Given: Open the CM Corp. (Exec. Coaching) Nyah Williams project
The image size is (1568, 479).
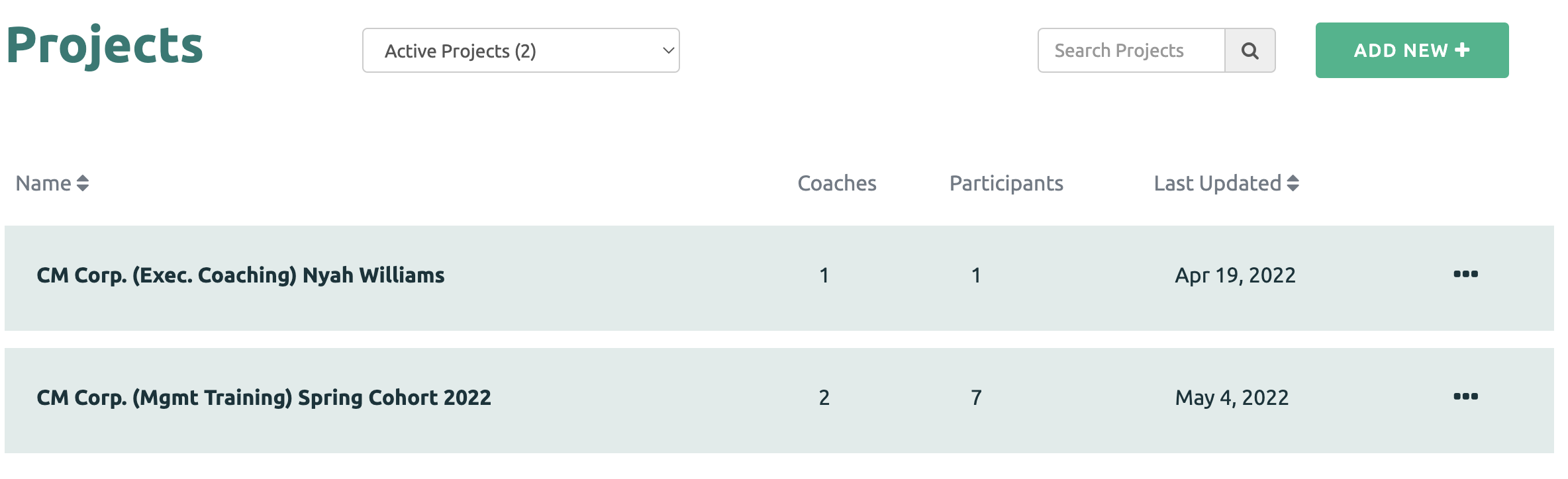Looking at the screenshot, I should [240, 275].
